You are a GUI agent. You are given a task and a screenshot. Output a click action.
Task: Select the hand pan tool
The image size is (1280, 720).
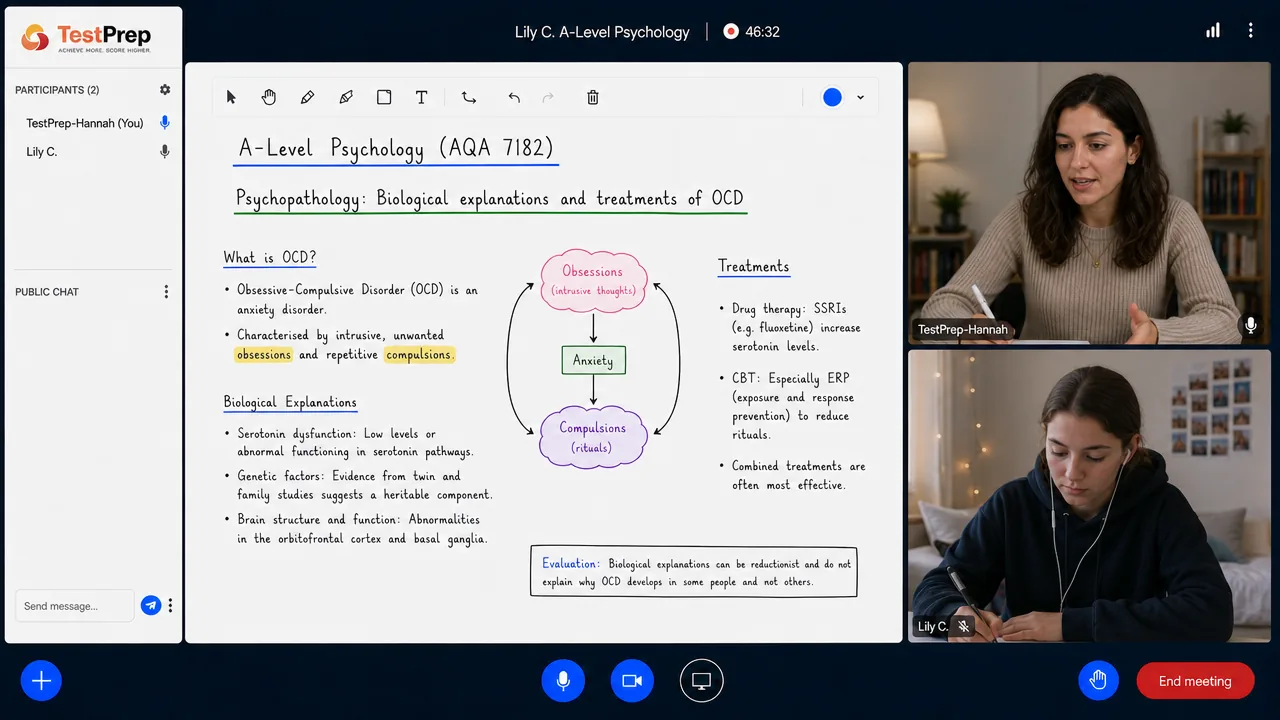(269, 97)
